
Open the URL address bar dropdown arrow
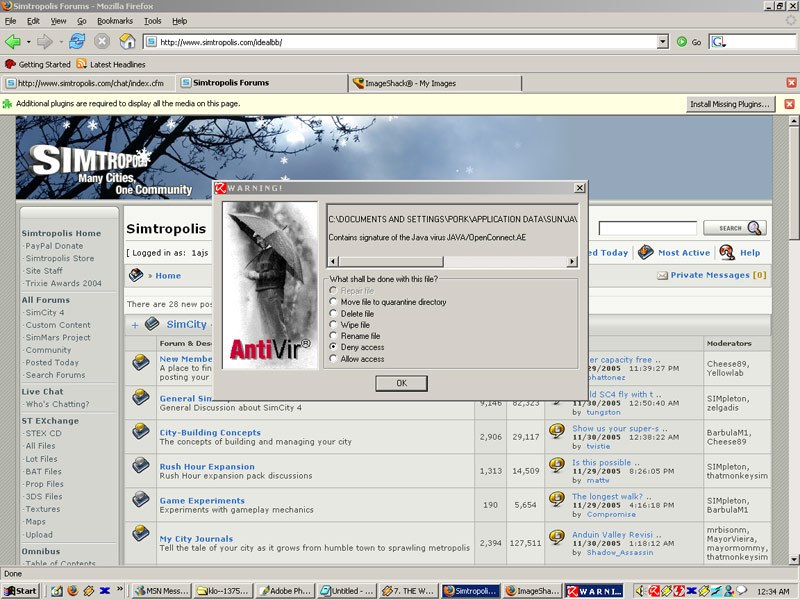click(x=662, y=42)
